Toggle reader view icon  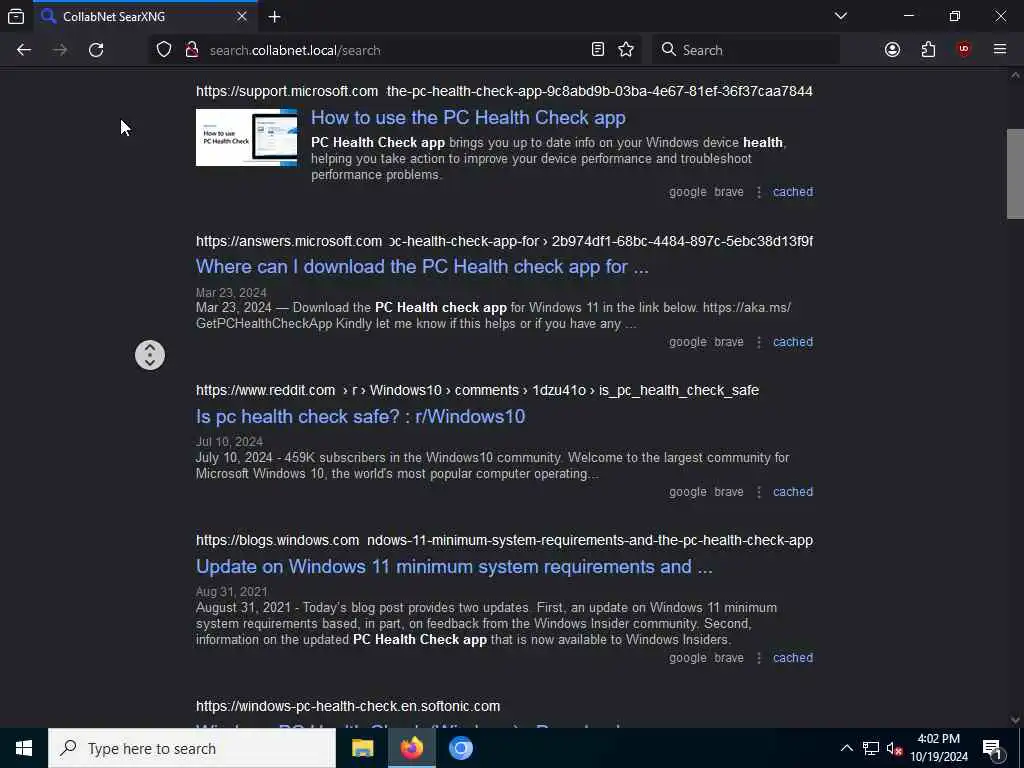point(598,50)
